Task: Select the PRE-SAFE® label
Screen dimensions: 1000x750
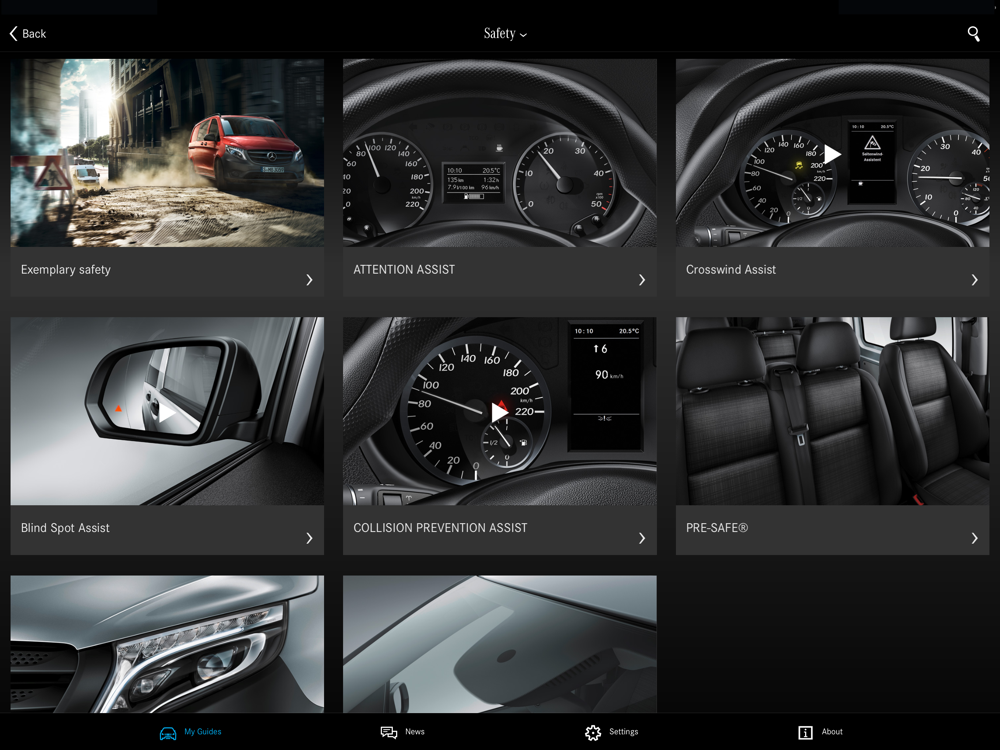Action: click(717, 528)
